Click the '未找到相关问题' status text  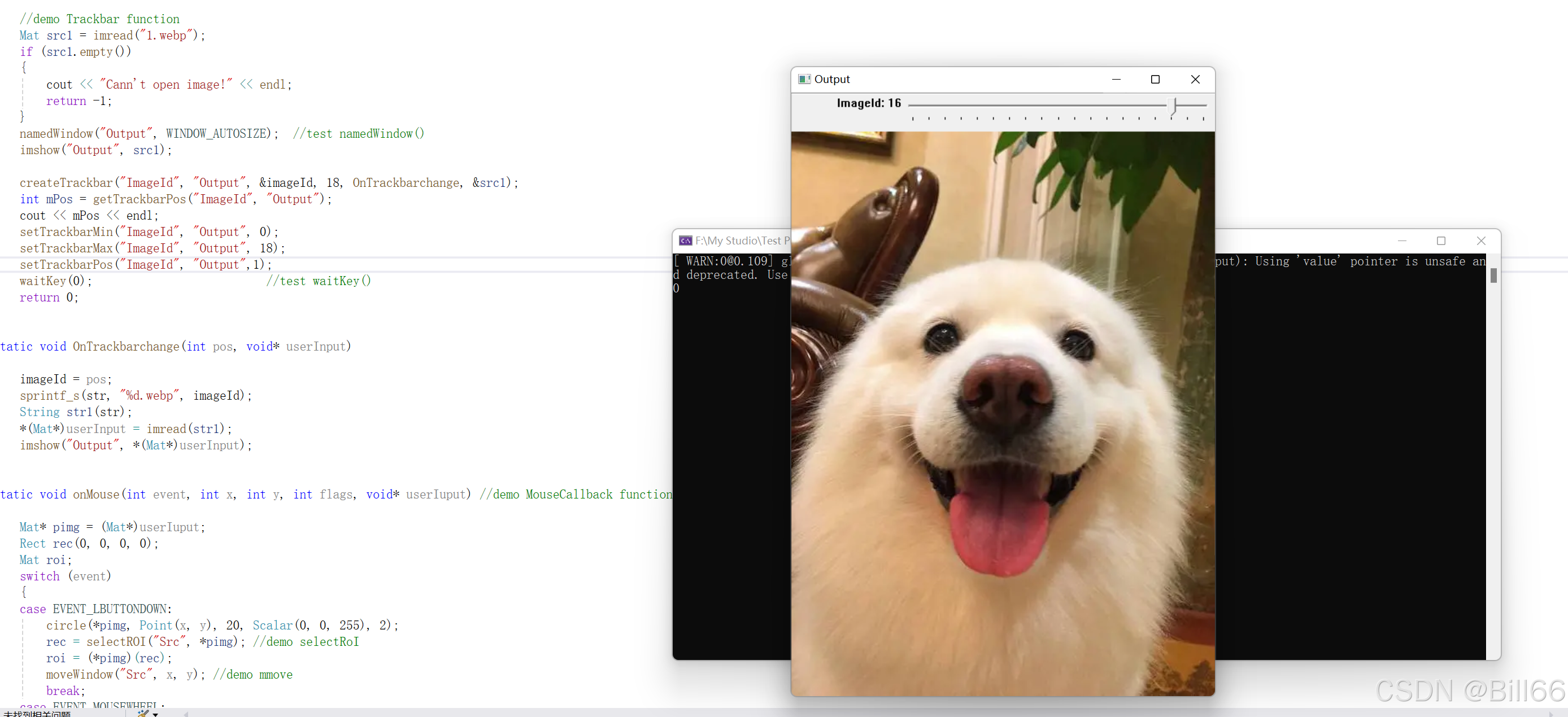(37, 714)
